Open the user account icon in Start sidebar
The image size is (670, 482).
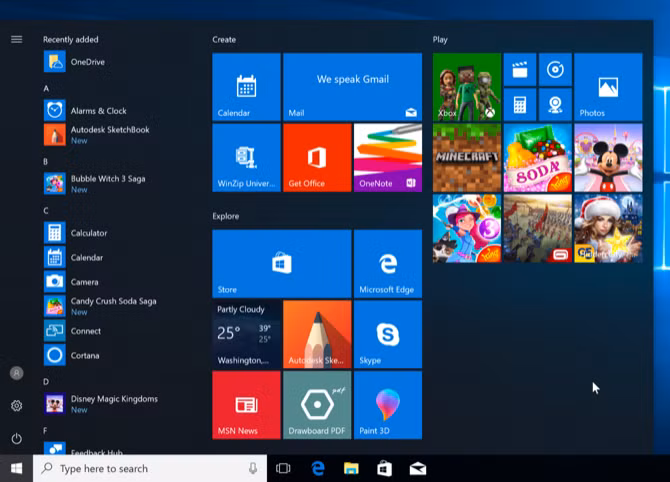tap(16, 373)
